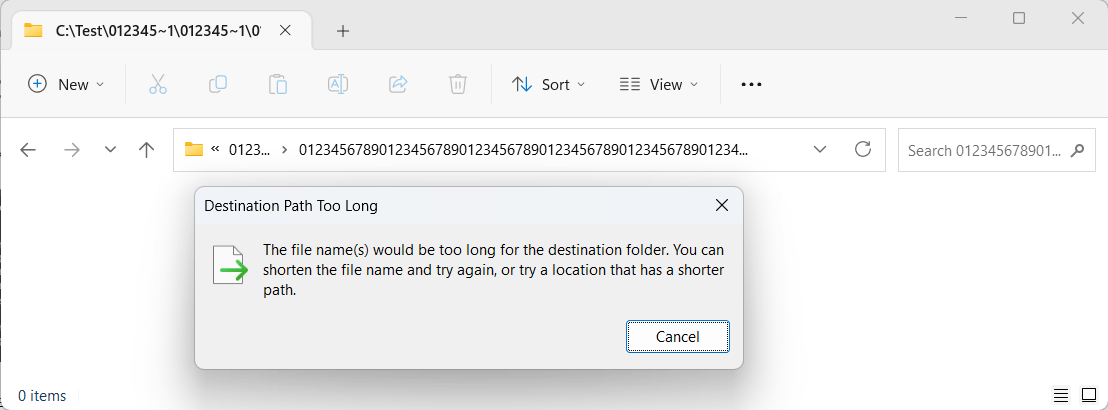Click the search box field
The image size is (1108, 410).
[x=996, y=150]
